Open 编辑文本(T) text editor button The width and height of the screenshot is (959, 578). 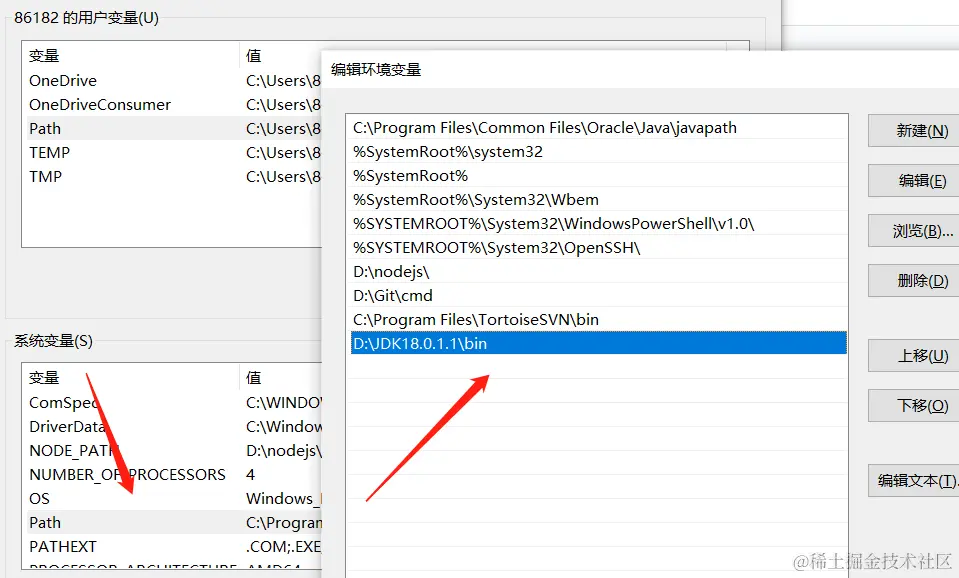pos(914,481)
